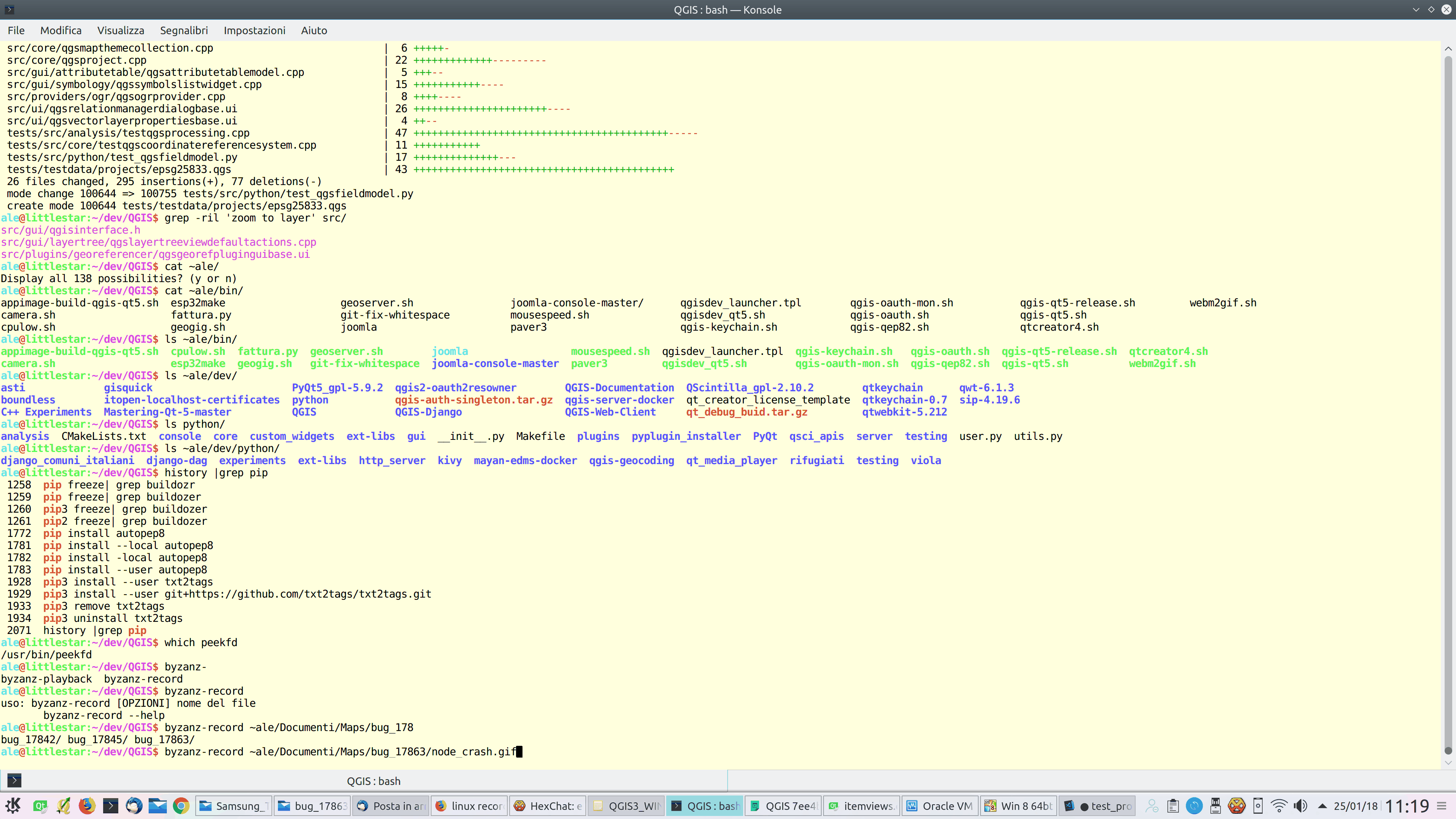This screenshot has height=819, width=1456.
Task: Open Firefox from the panel launcher
Action: pyautogui.click(x=86, y=805)
